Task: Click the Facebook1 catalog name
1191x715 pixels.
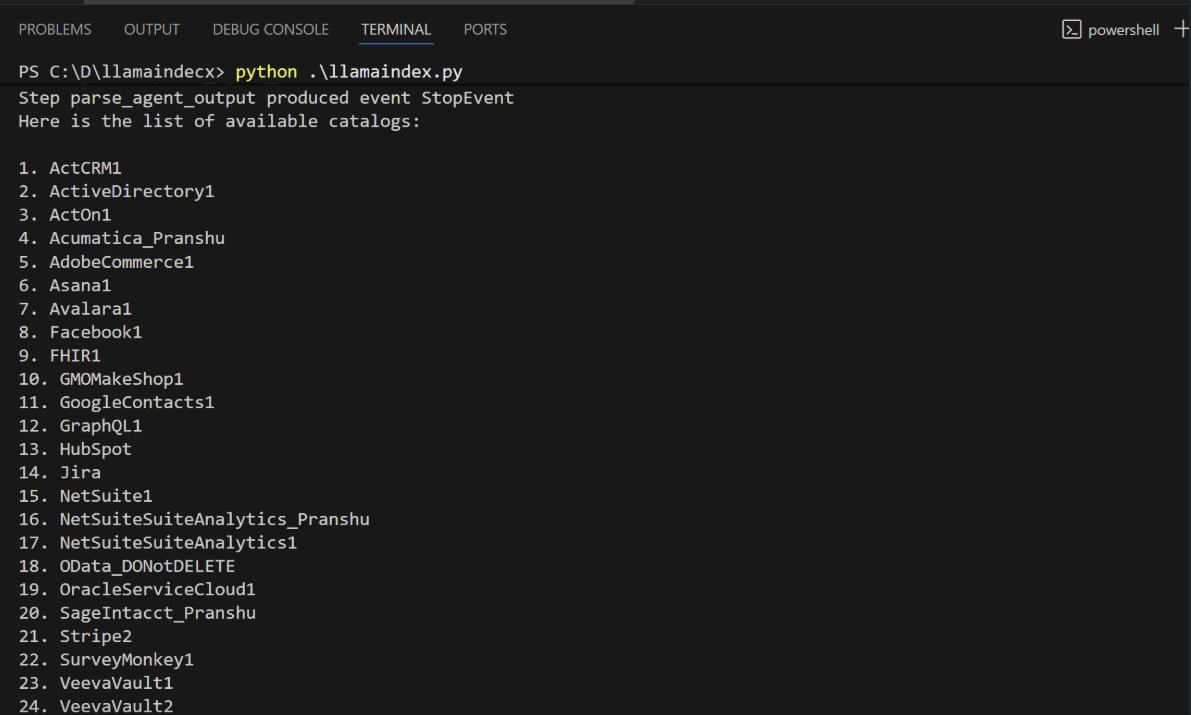Action: pyautogui.click(x=95, y=332)
